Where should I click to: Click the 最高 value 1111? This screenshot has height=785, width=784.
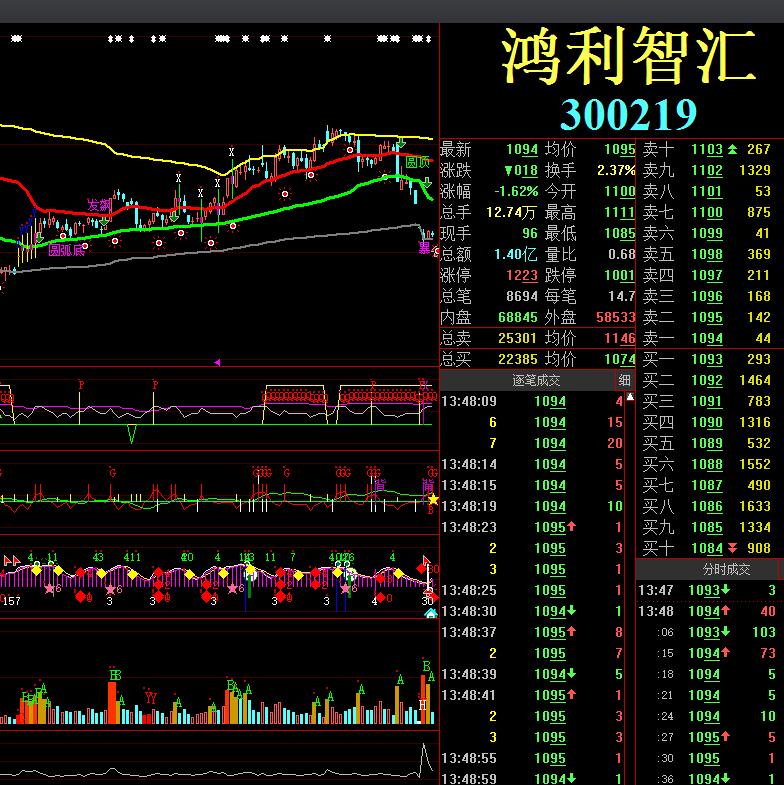pyautogui.click(x=619, y=212)
